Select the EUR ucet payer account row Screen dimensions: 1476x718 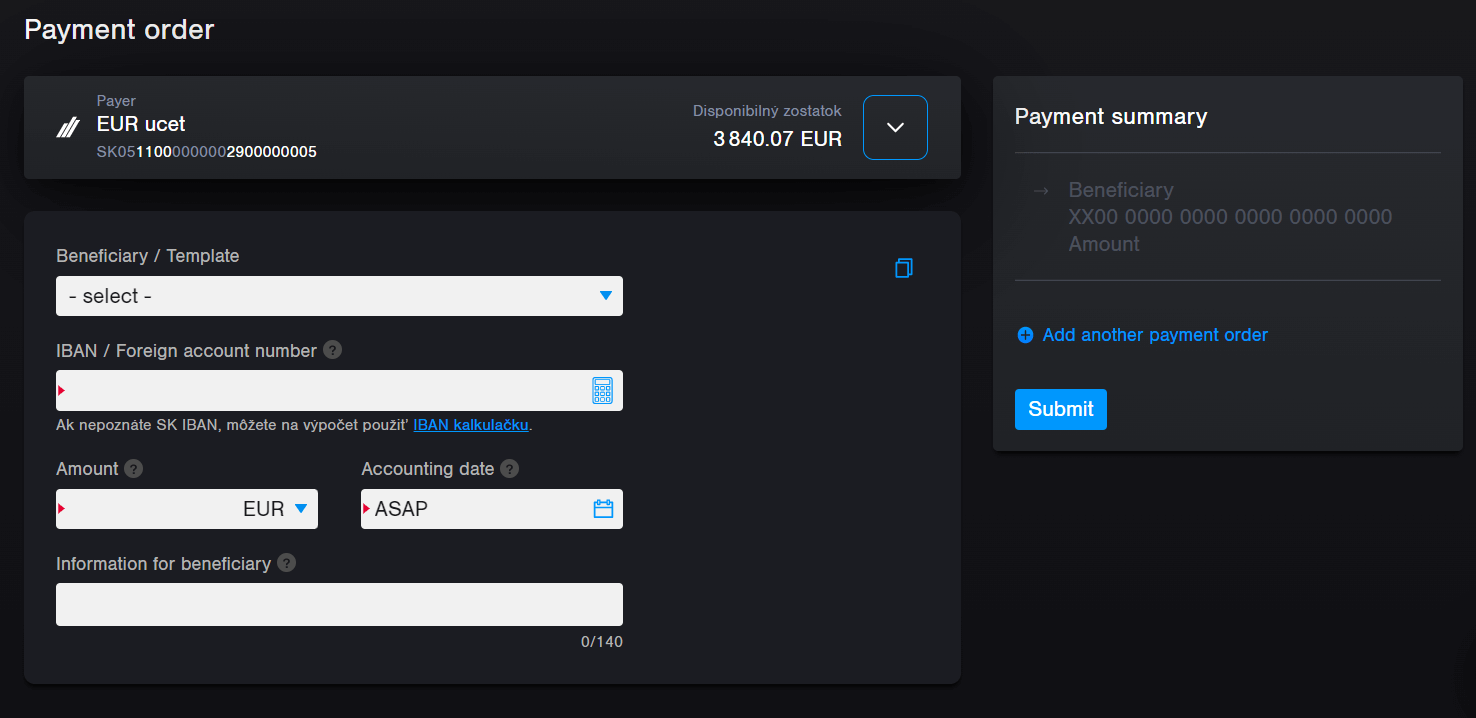point(400,128)
